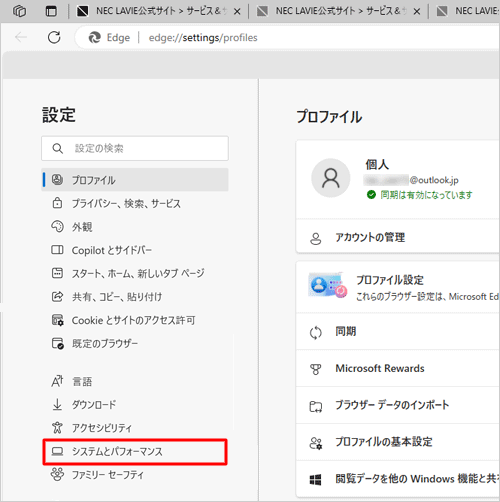Click the profile preferences people-gear icon
This screenshot has width=500, height=502.
[x=316, y=443]
